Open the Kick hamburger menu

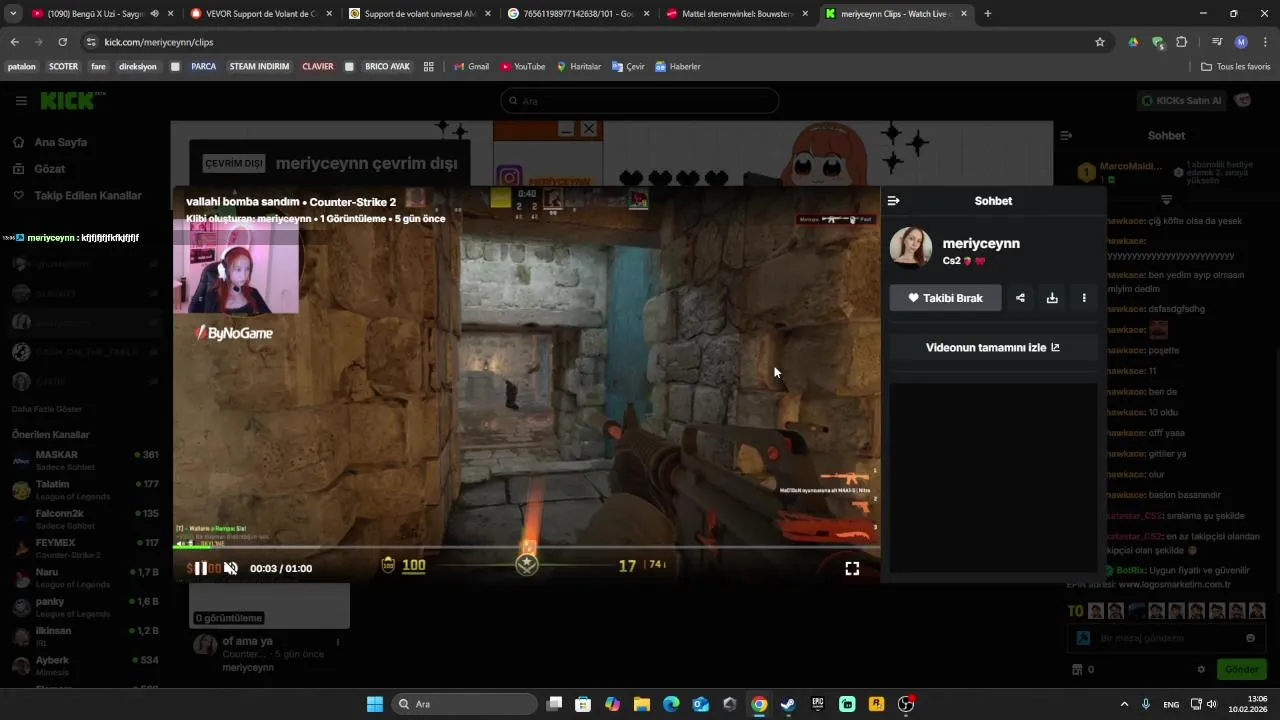tap(21, 101)
